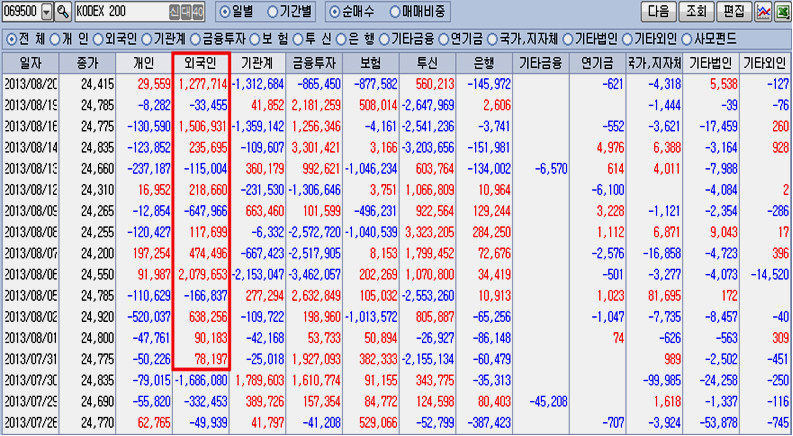Click the stock code 069500 input field
The height and width of the screenshot is (436, 793).
pyautogui.click(x=21, y=12)
